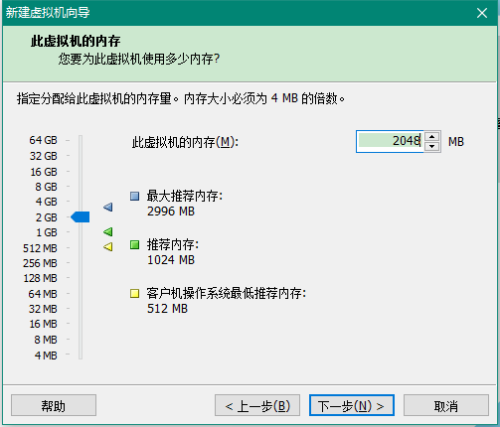Click 下一步(N) to continue
This screenshot has width=500, height=427.
coord(352,405)
